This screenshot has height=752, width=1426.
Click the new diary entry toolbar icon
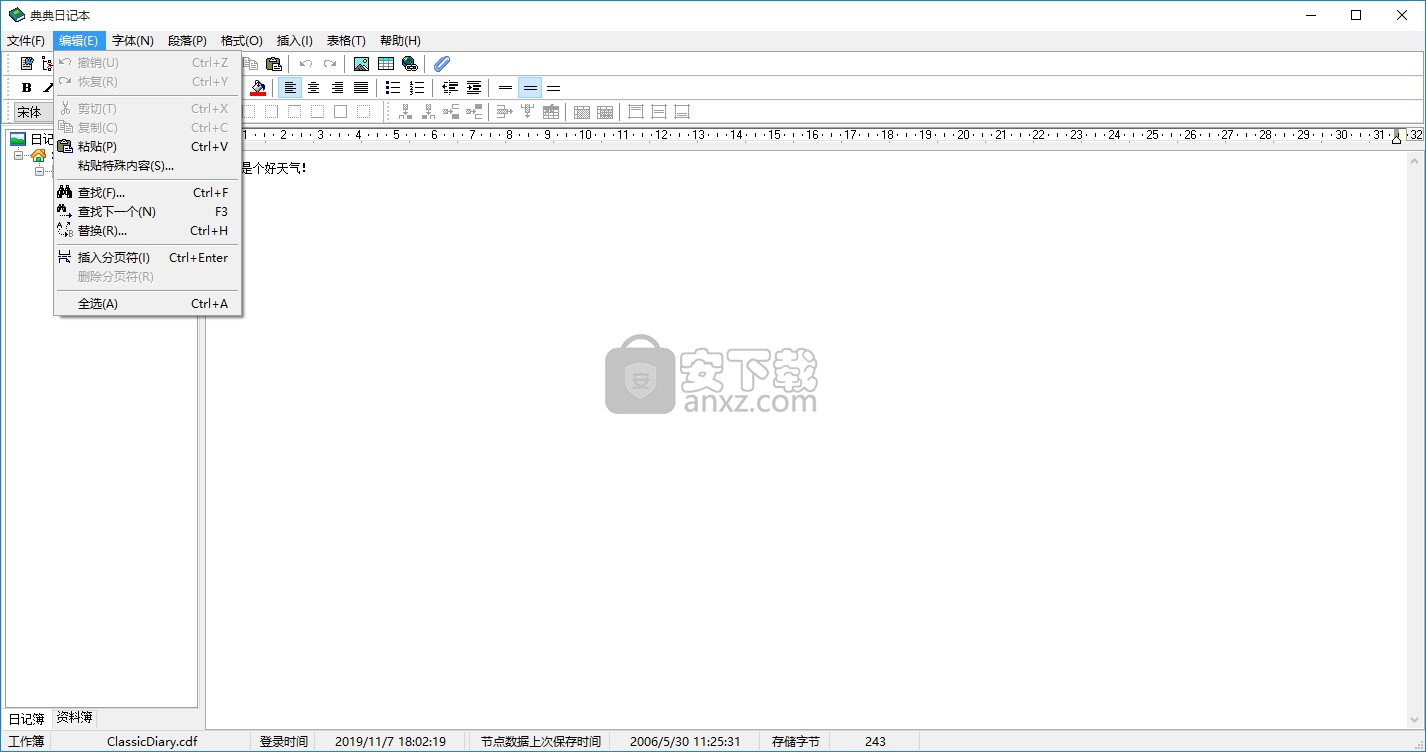point(27,63)
